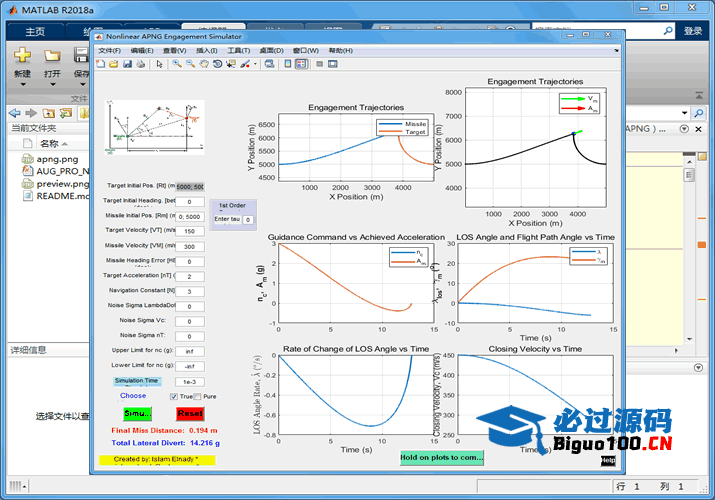Expand the 打开 (Open) dropdown arrow

click(52, 86)
